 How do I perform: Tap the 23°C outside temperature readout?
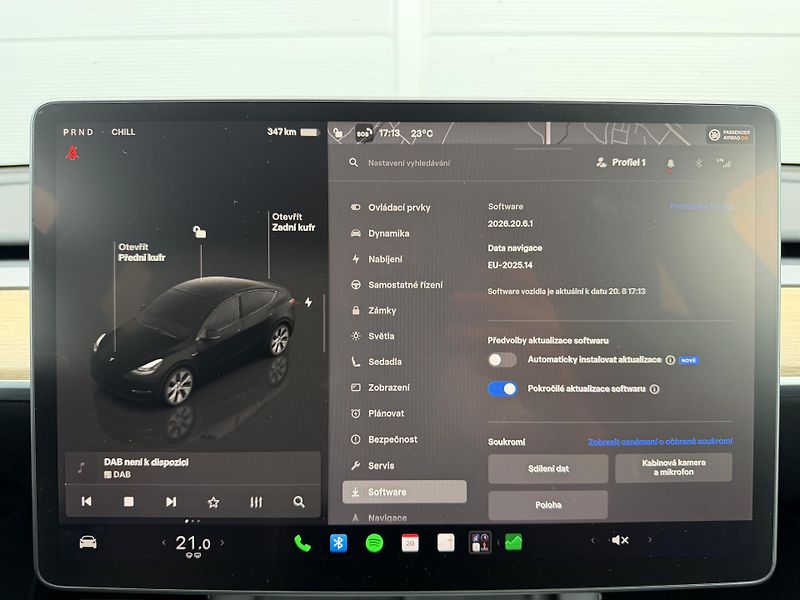[422, 133]
